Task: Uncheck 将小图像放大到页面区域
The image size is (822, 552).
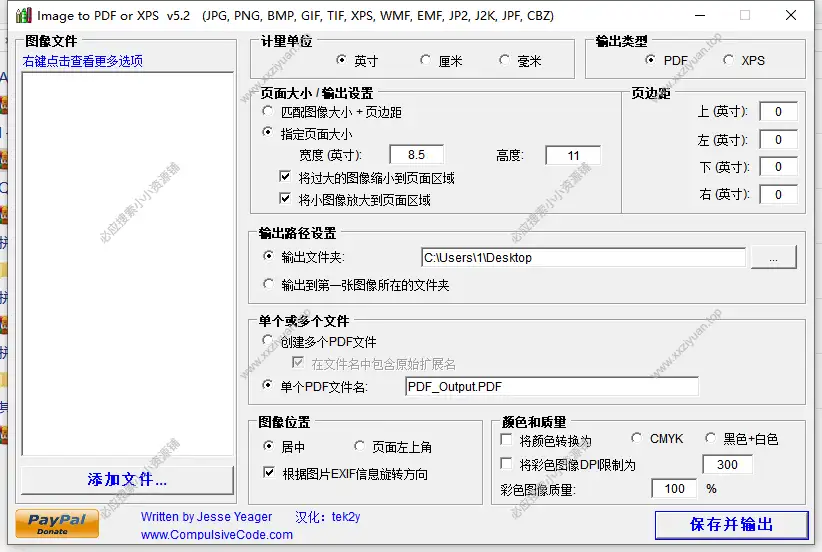Action: [286, 200]
